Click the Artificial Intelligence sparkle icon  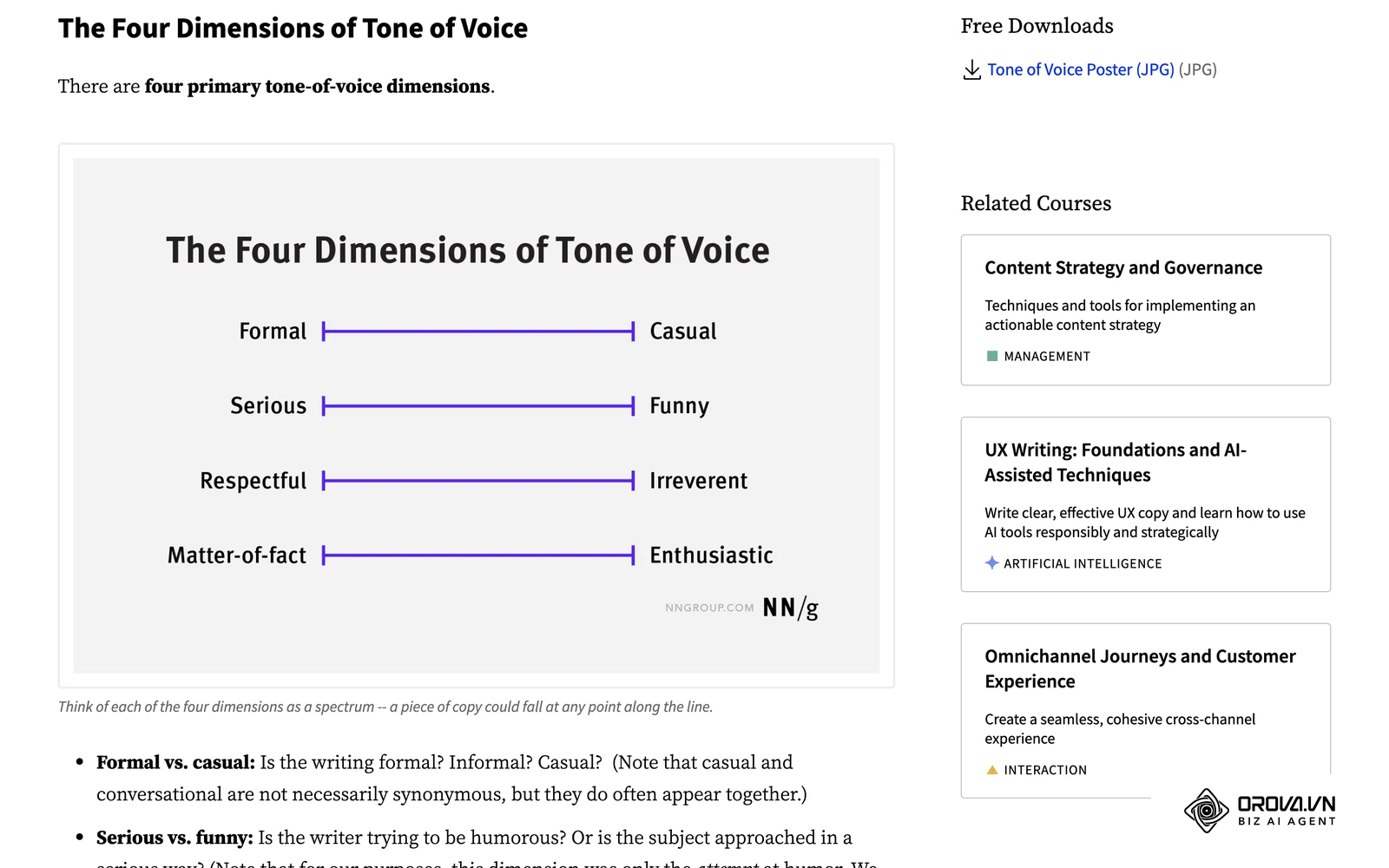(x=991, y=563)
